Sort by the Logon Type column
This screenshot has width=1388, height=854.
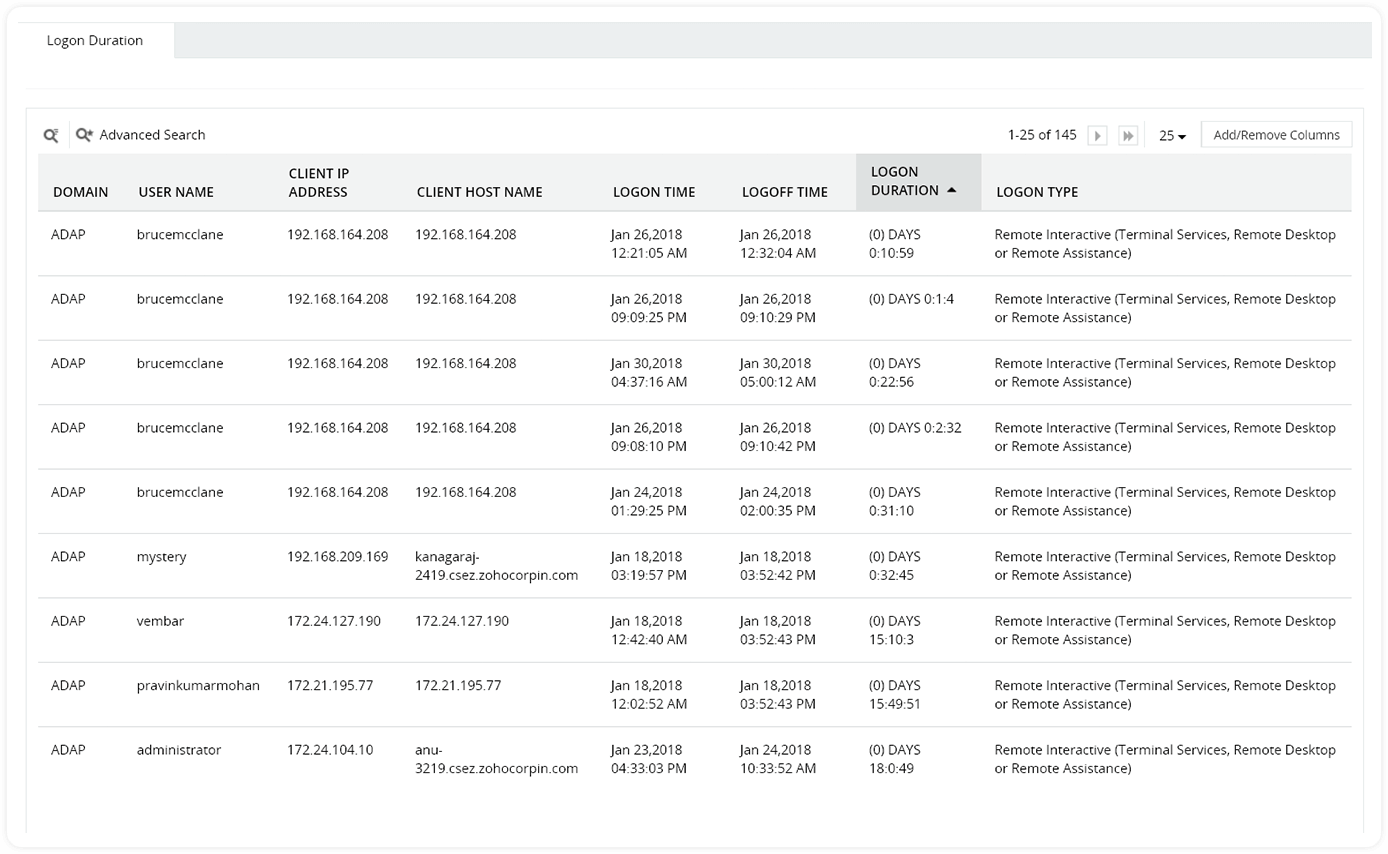point(1037,191)
